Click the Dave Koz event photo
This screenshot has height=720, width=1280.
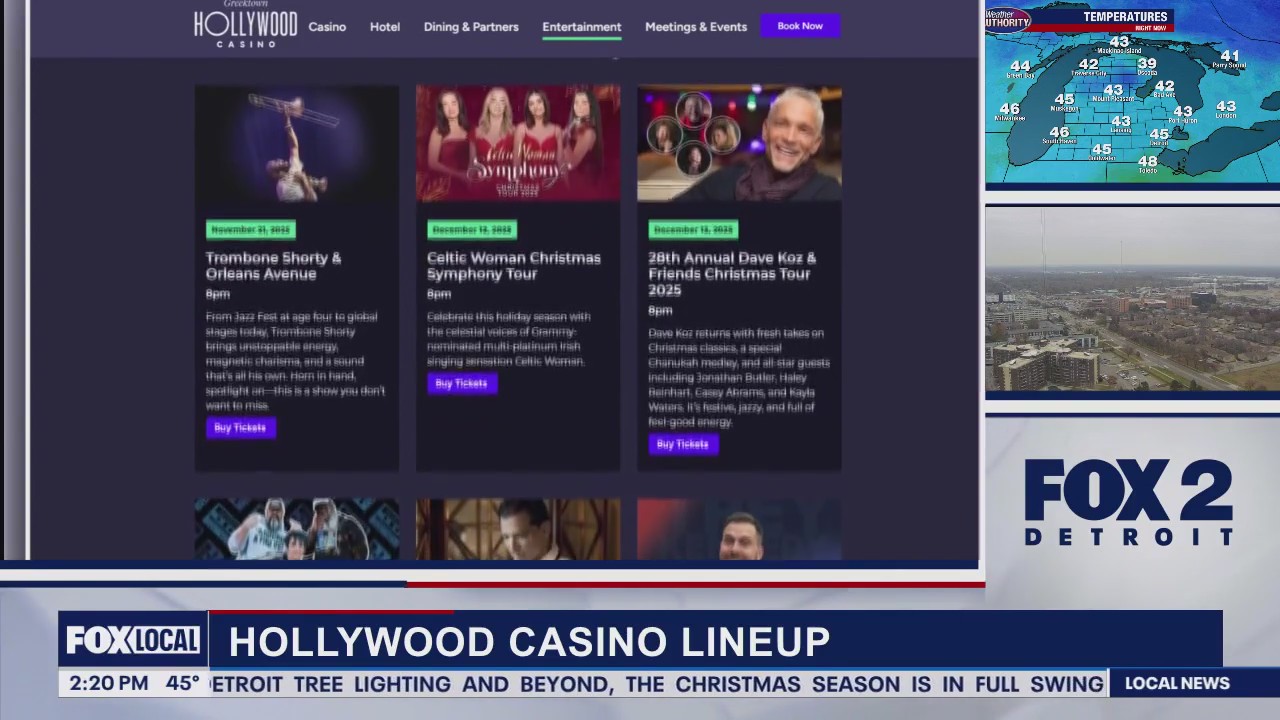[739, 143]
